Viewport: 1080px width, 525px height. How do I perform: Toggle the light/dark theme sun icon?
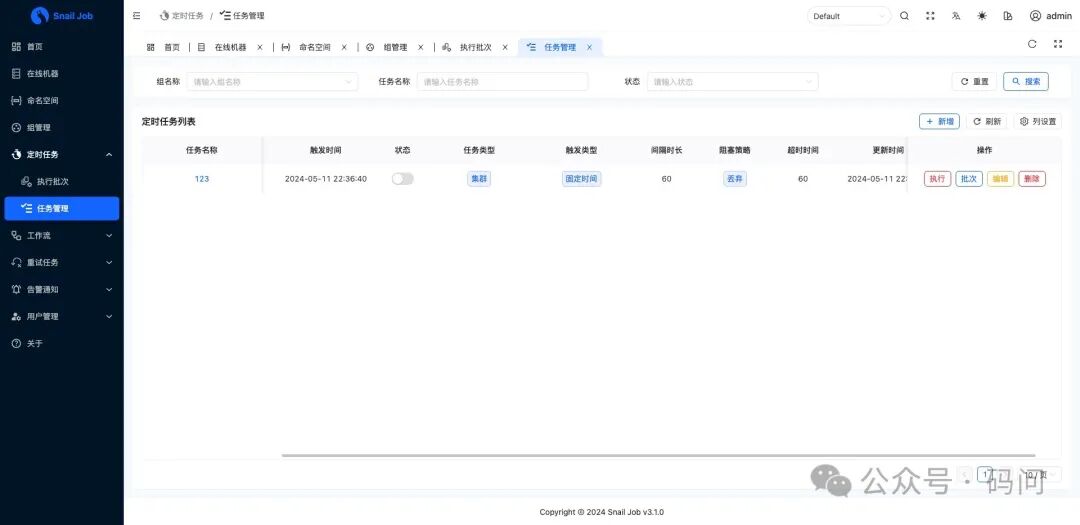pos(982,16)
